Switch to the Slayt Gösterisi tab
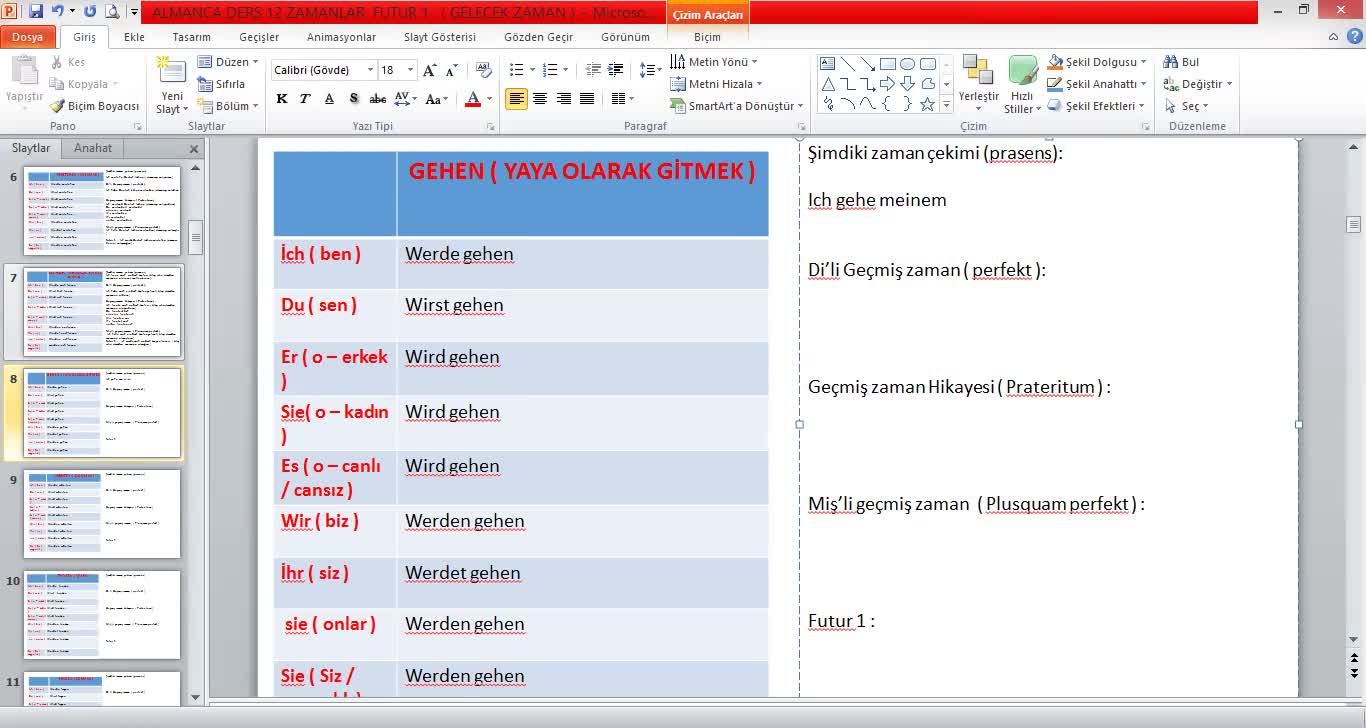The width and height of the screenshot is (1366, 728). (x=439, y=37)
